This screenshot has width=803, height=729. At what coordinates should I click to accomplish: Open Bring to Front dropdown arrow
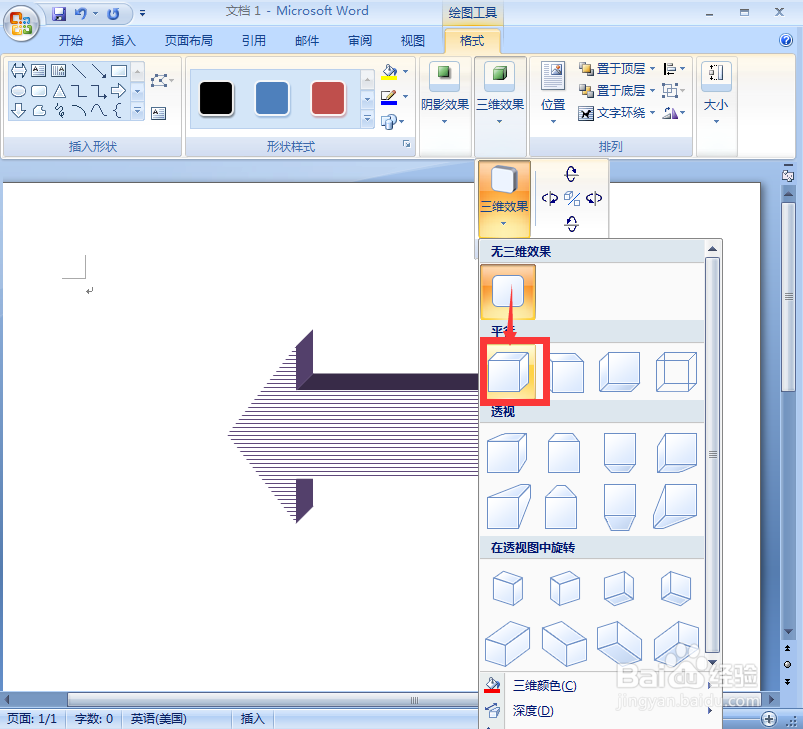[652, 68]
